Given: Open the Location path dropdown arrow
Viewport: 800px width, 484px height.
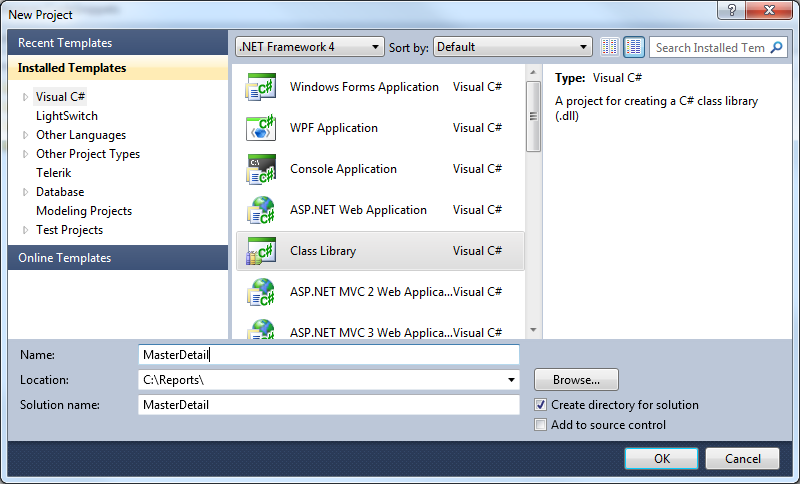Looking at the screenshot, I should tap(511, 380).
